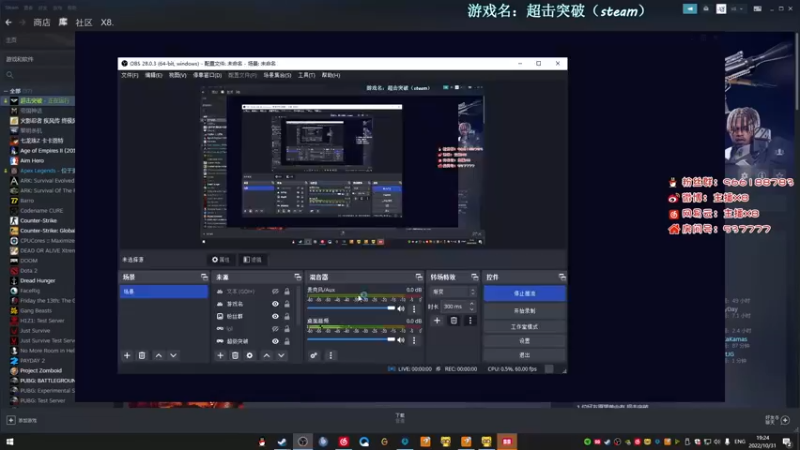Open mixer panel options three-dot menu
800x450 pixels.
click(x=331, y=355)
